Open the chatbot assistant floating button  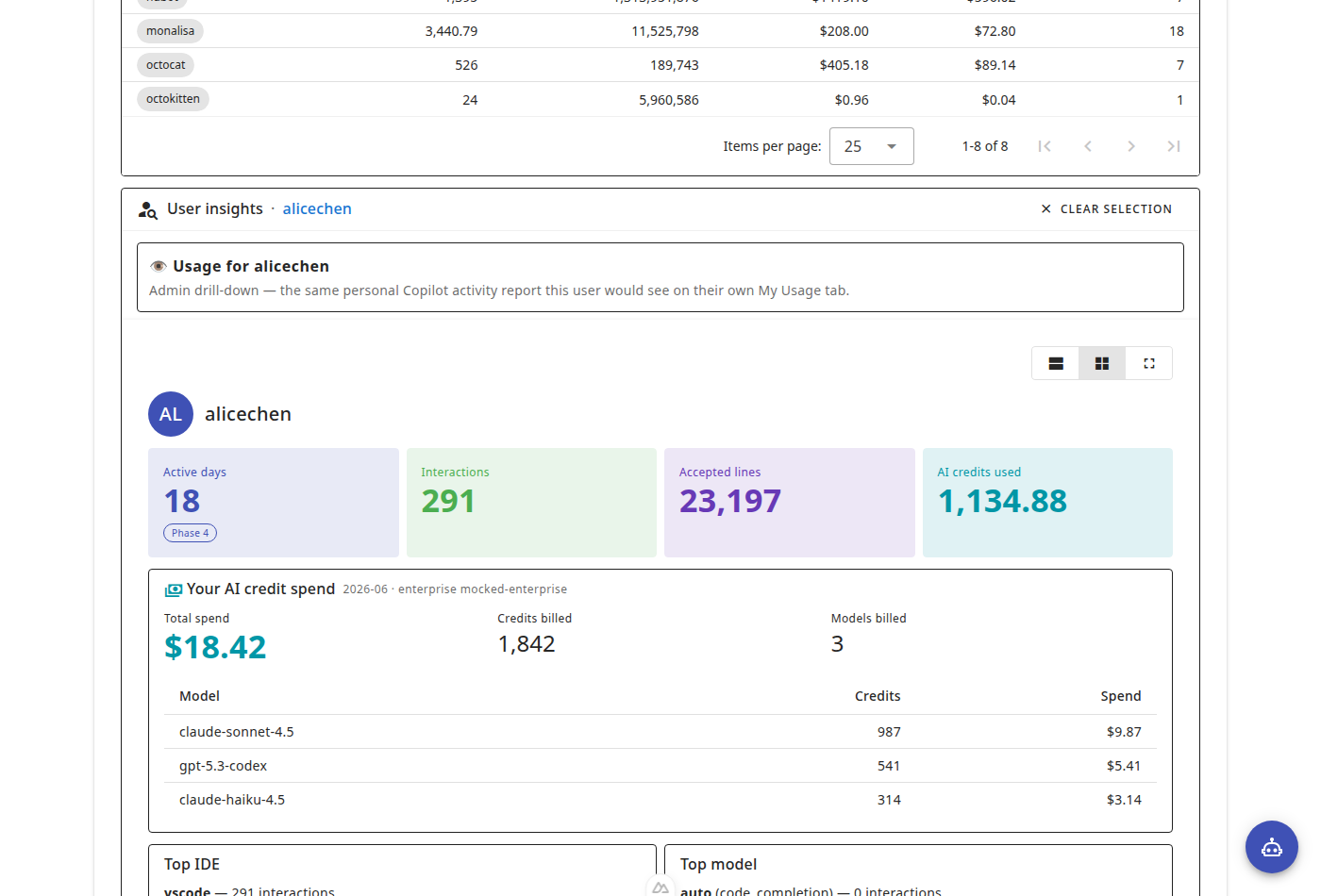pos(1271,847)
